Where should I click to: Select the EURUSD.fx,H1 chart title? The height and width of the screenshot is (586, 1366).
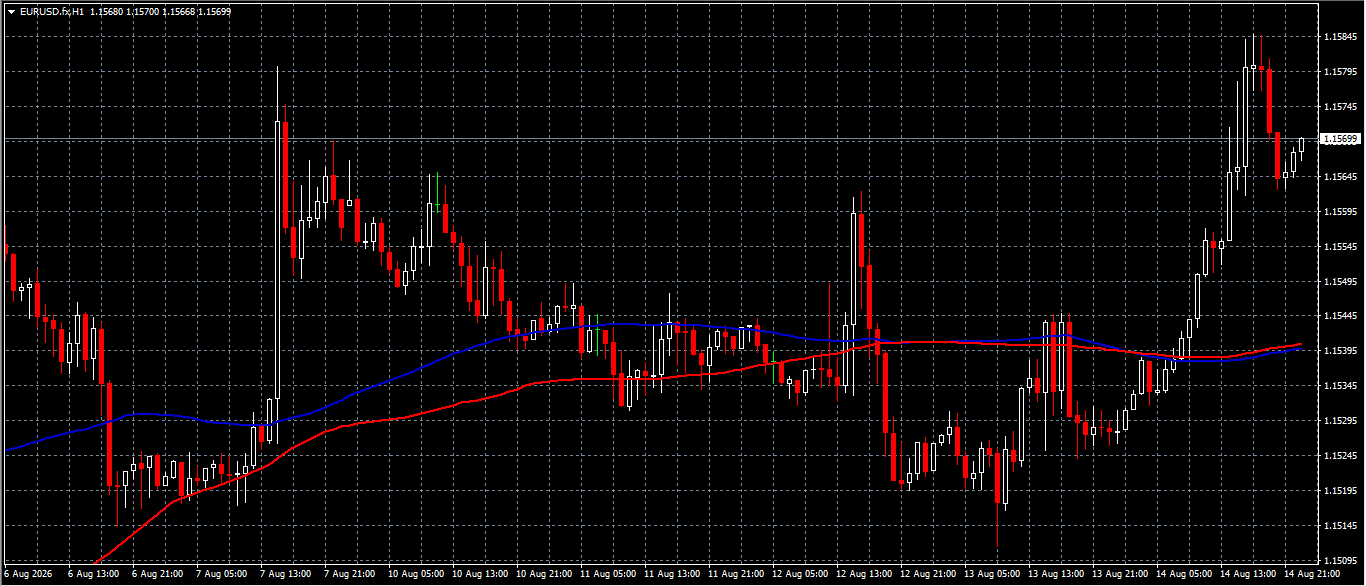pyautogui.click(x=51, y=11)
